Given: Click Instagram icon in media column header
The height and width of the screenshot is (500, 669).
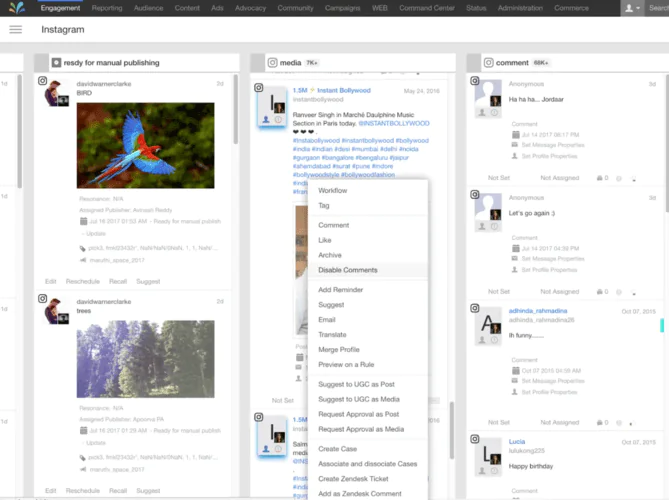Looking at the screenshot, I should click(272, 63).
